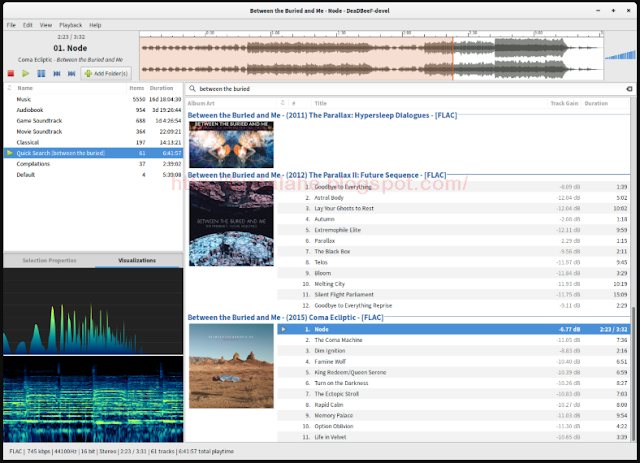
Task: Click the Album Art column header
Action: [x=231, y=103]
